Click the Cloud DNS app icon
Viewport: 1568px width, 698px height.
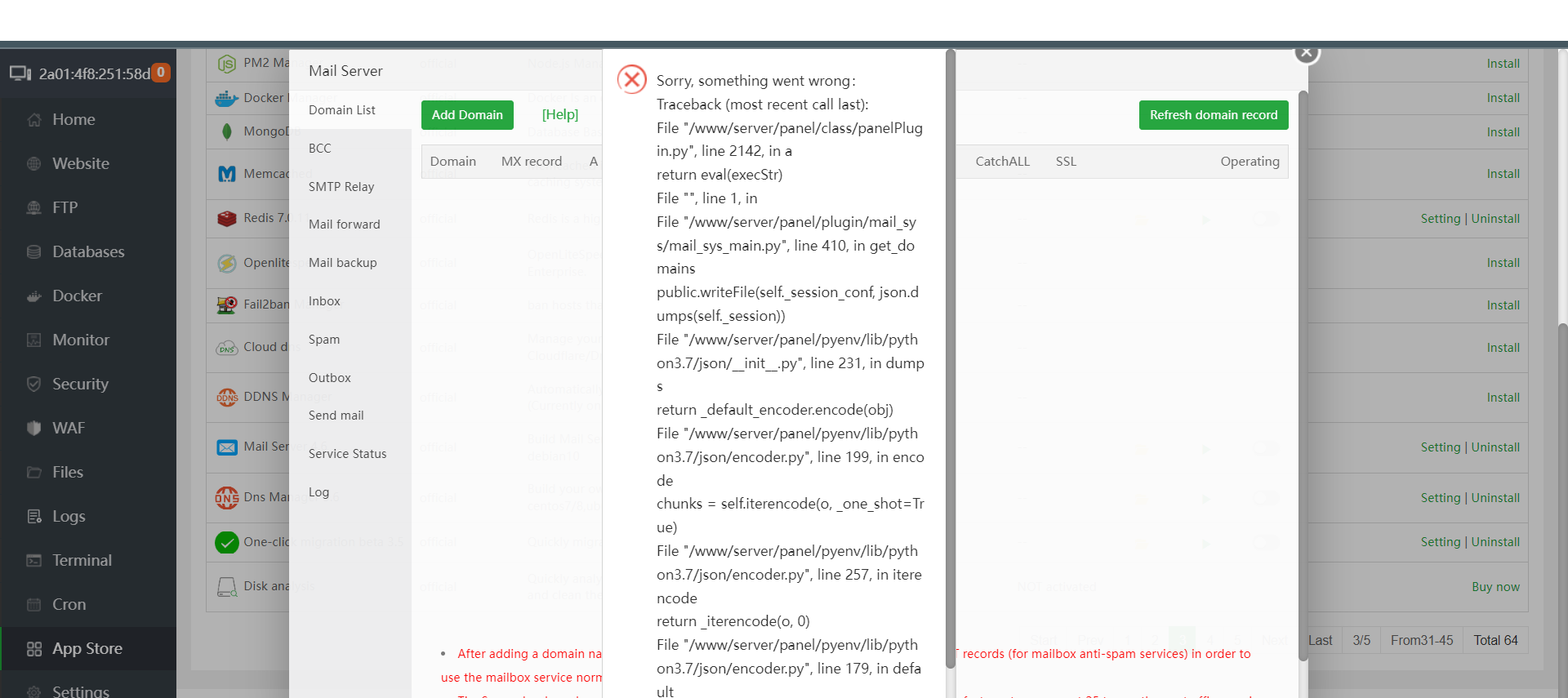[227, 348]
